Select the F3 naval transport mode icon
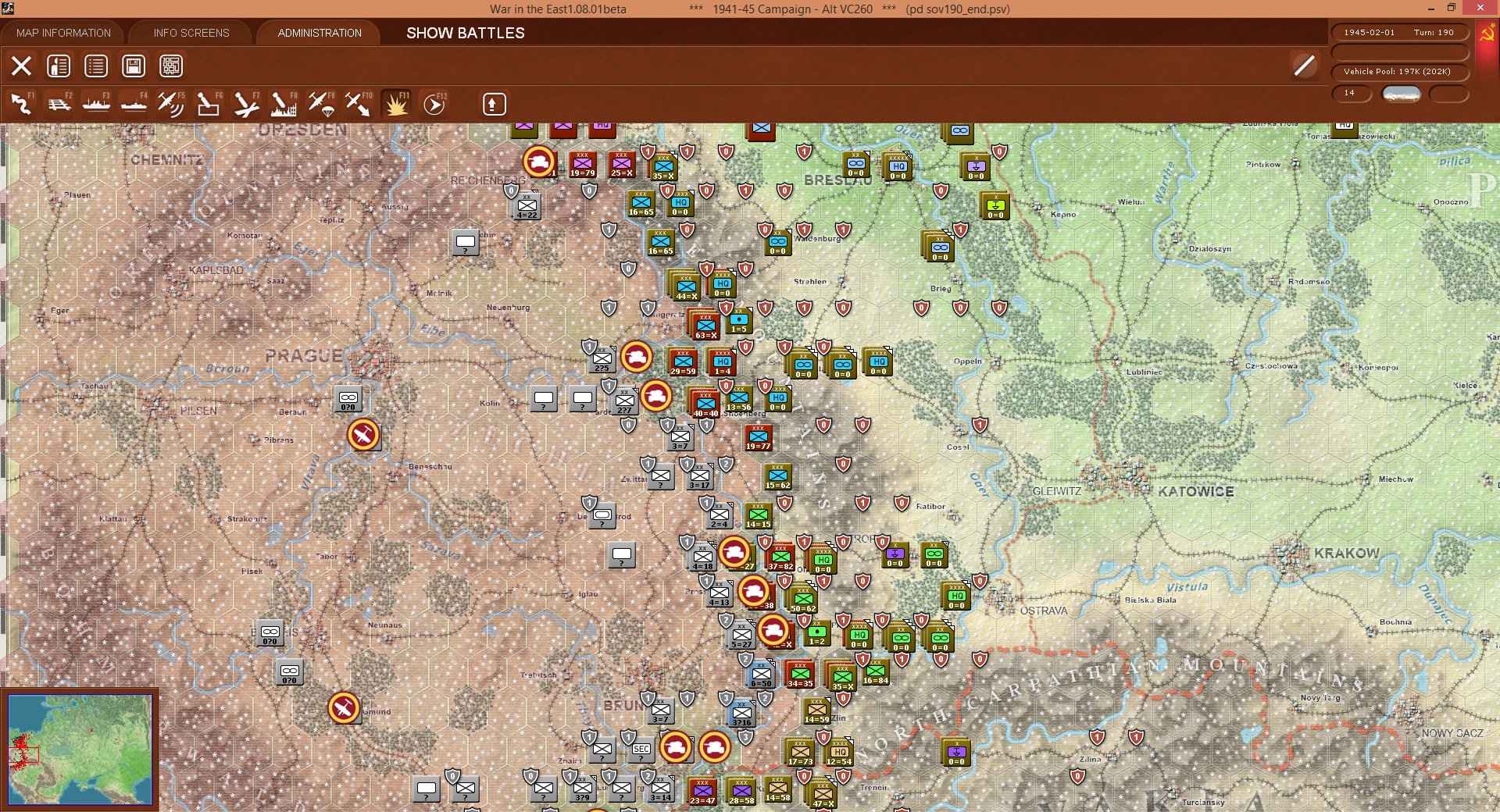1500x812 pixels. click(x=97, y=104)
